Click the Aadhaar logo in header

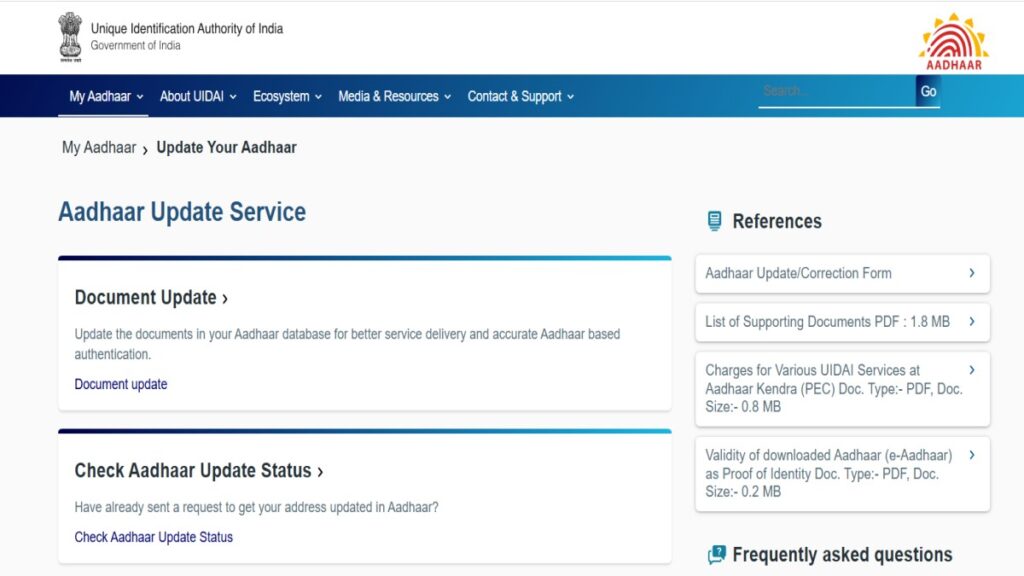[x=953, y=41]
